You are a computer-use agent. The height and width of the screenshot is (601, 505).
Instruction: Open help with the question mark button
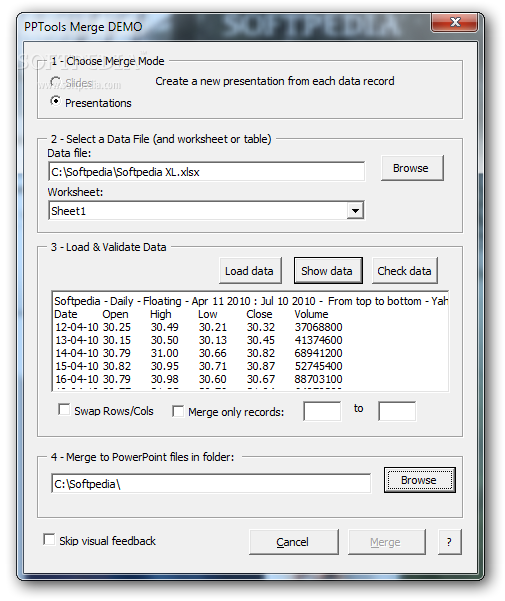pyautogui.click(x=450, y=542)
